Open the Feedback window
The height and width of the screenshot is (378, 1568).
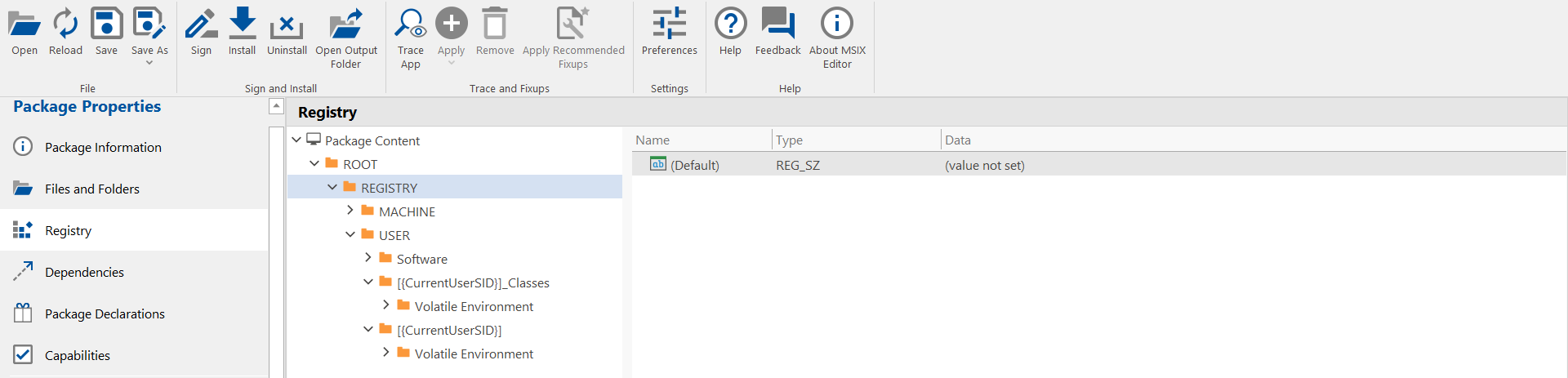[x=777, y=24]
